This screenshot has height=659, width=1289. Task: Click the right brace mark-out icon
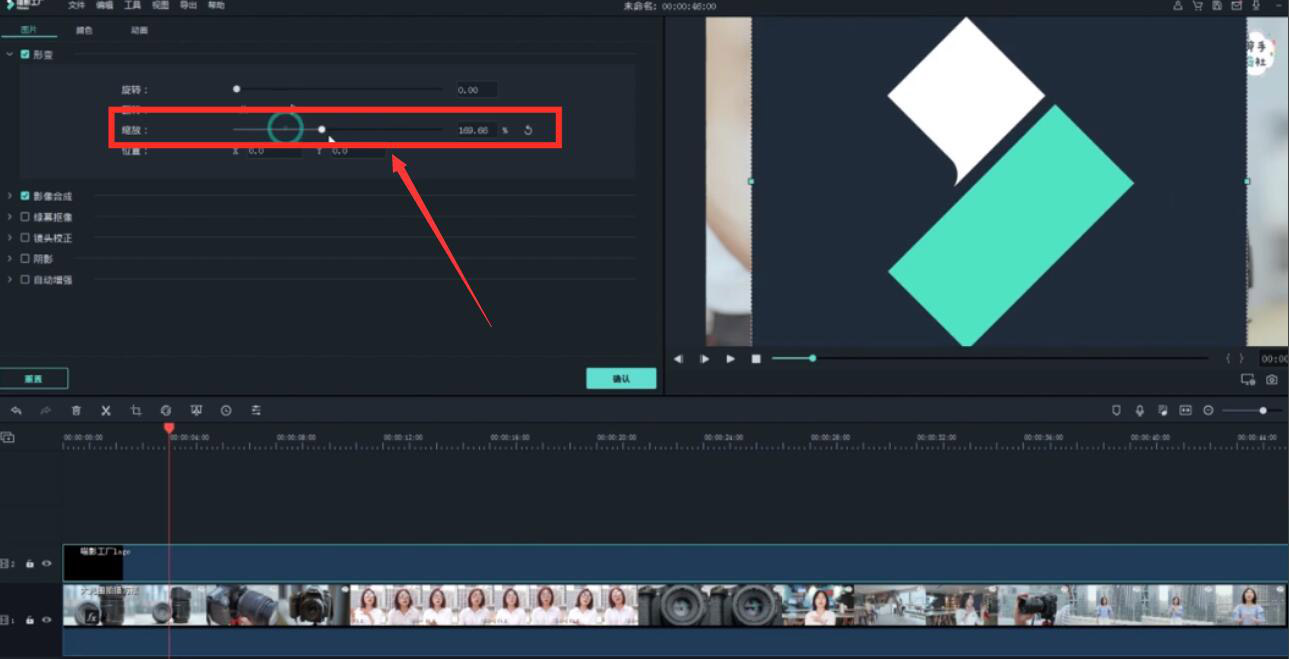pos(1242,358)
